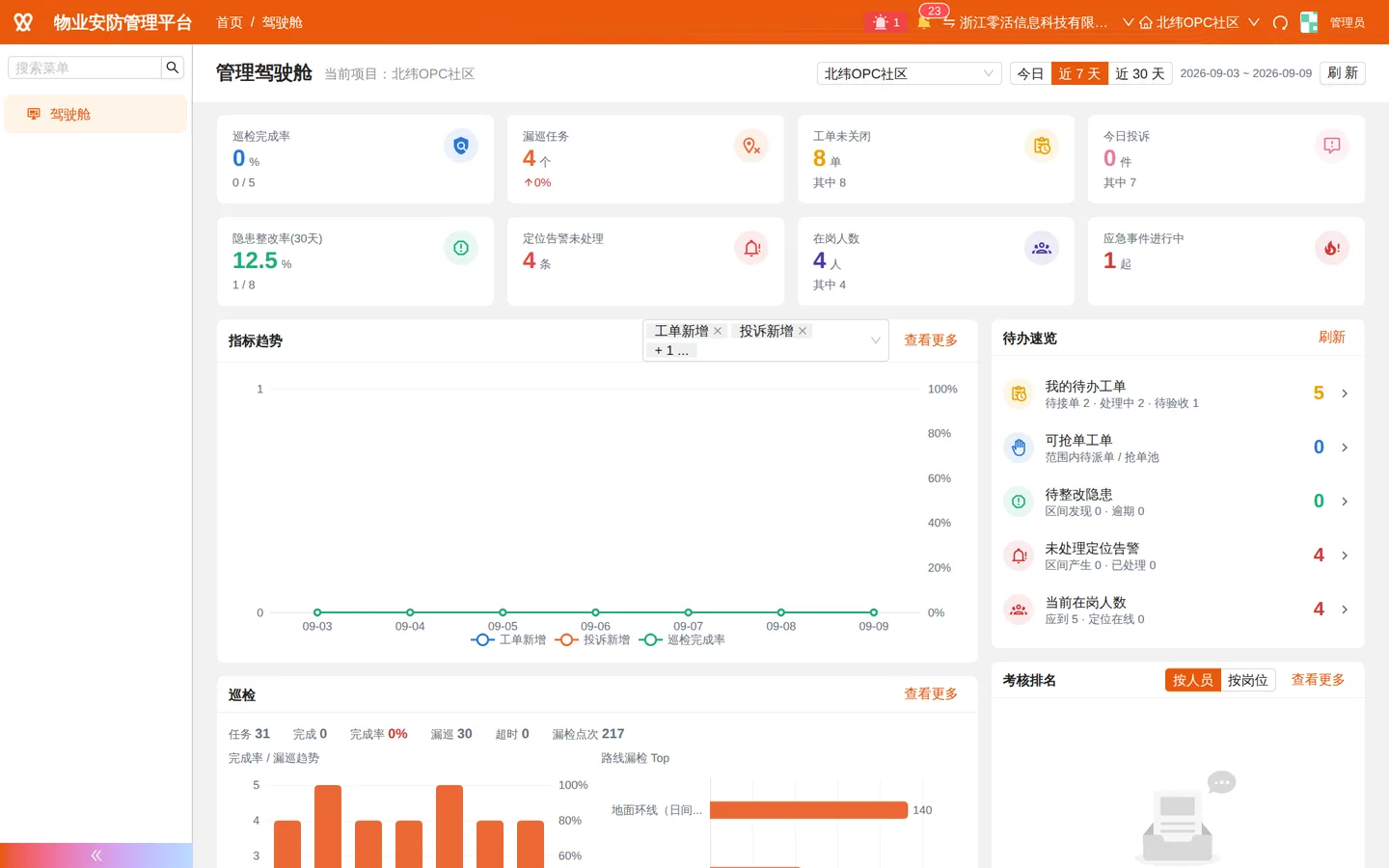Collapse the sidebar with double-arrow icon
The image size is (1389, 868).
click(96, 855)
